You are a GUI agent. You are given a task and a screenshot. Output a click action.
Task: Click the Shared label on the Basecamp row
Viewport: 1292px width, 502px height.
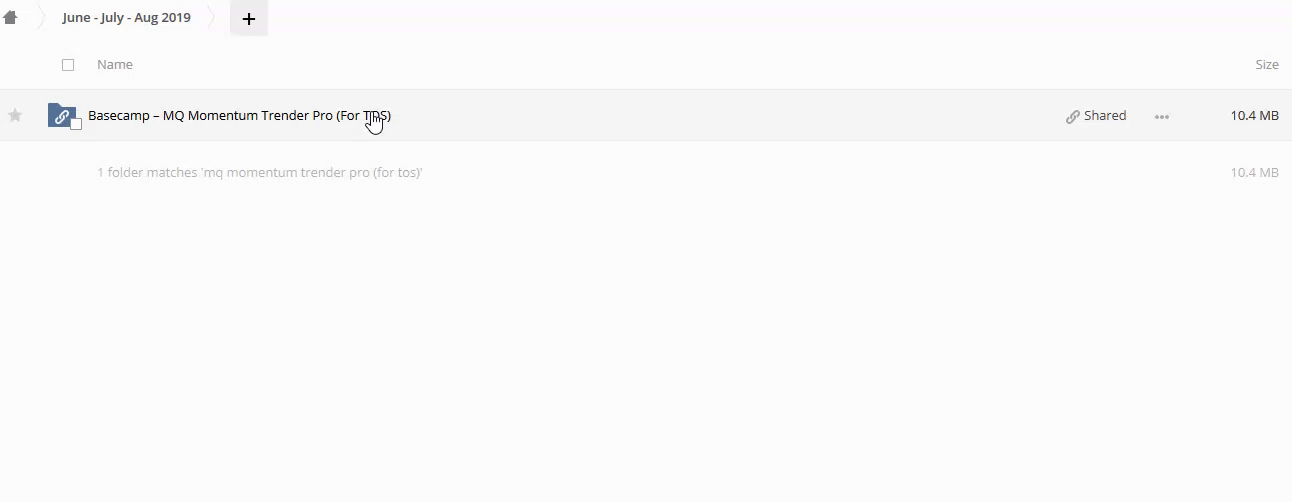click(1105, 115)
